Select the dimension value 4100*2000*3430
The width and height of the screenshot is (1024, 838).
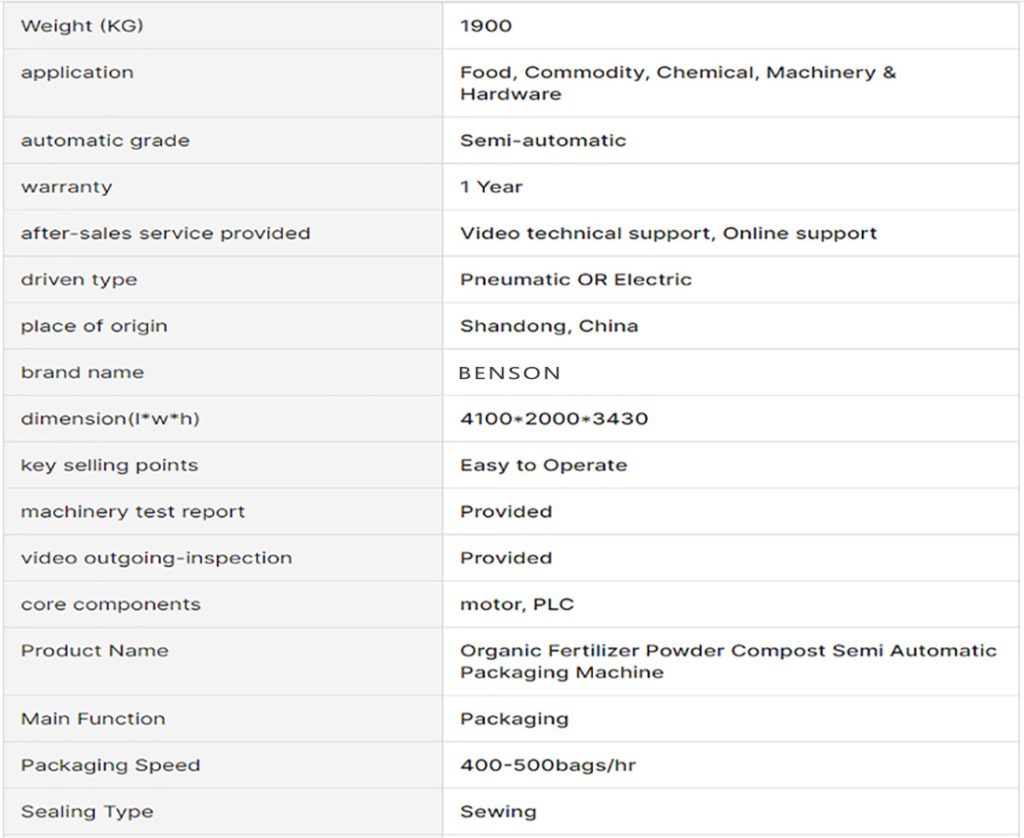(554, 419)
